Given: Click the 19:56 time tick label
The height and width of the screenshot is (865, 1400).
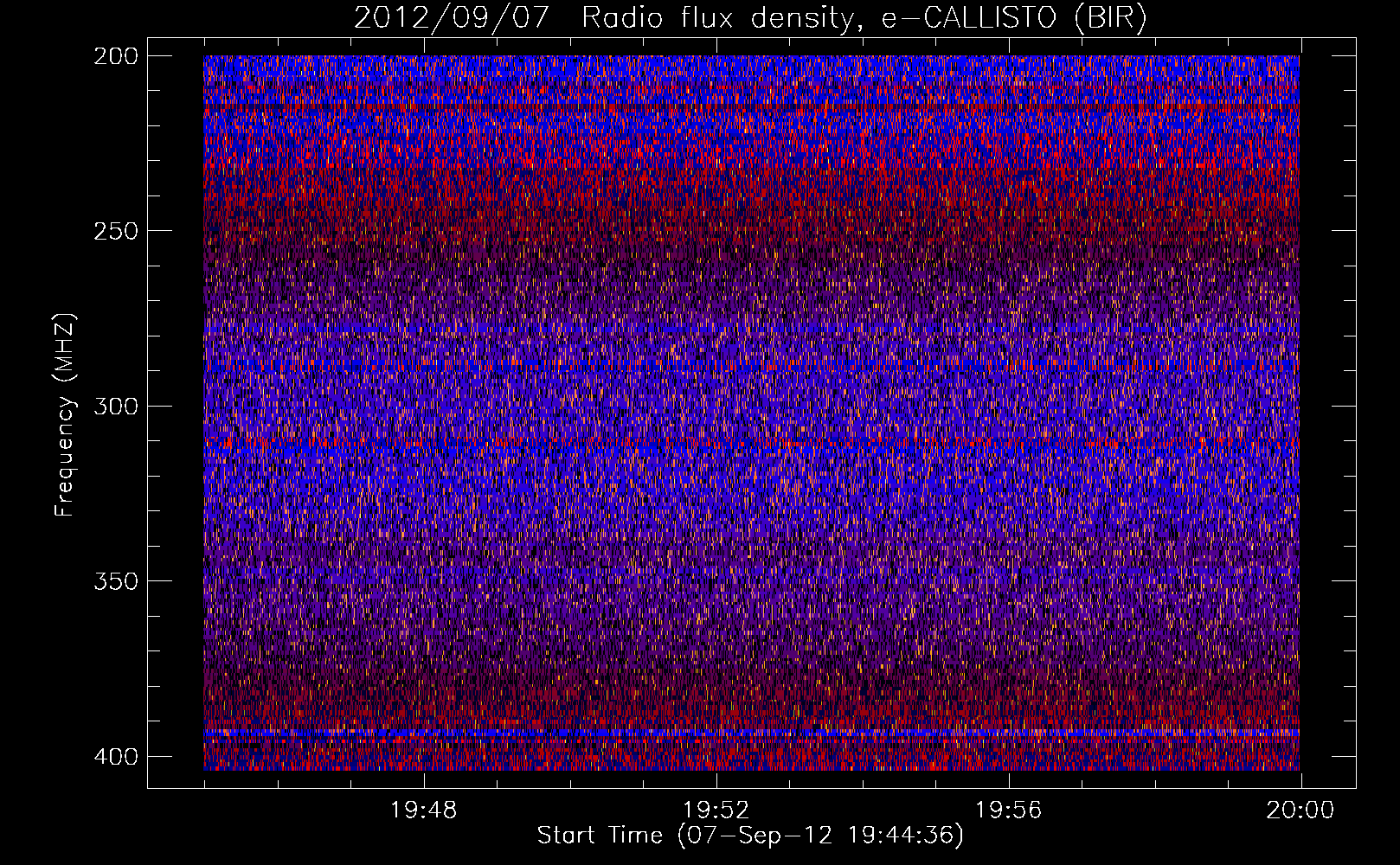Looking at the screenshot, I should (x=1009, y=811).
